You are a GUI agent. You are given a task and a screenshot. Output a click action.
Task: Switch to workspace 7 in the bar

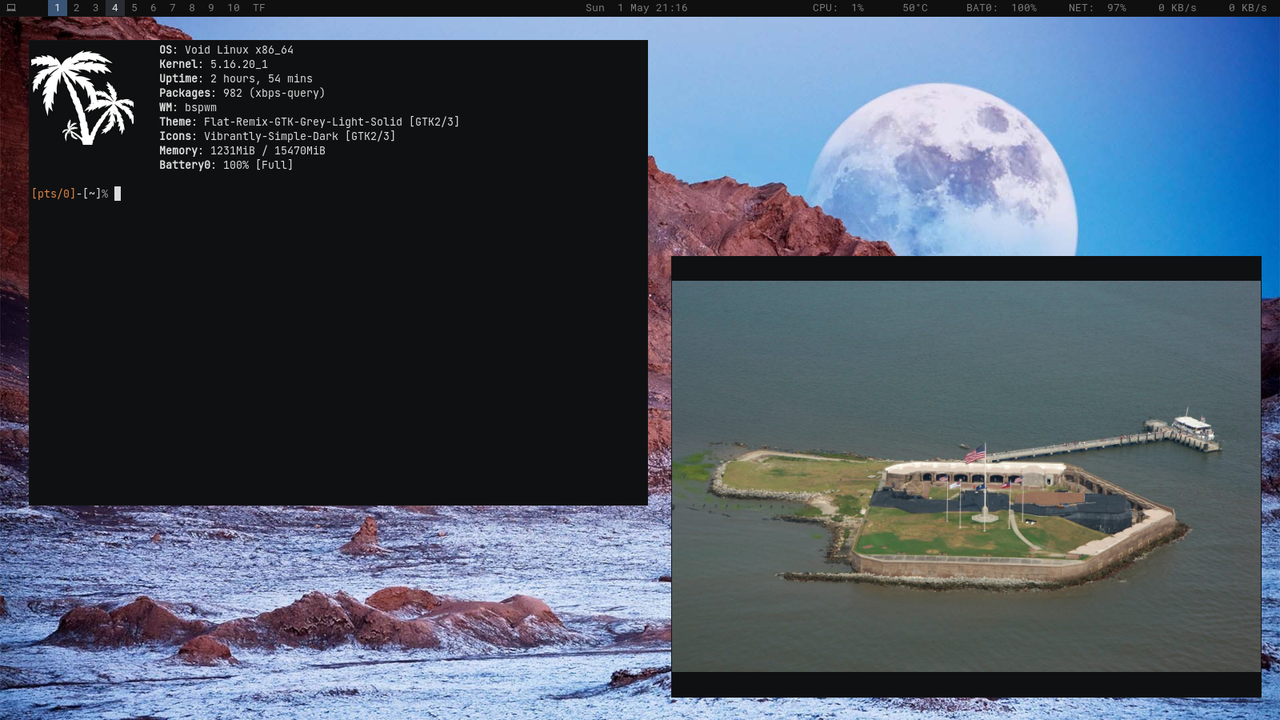(x=172, y=8)
